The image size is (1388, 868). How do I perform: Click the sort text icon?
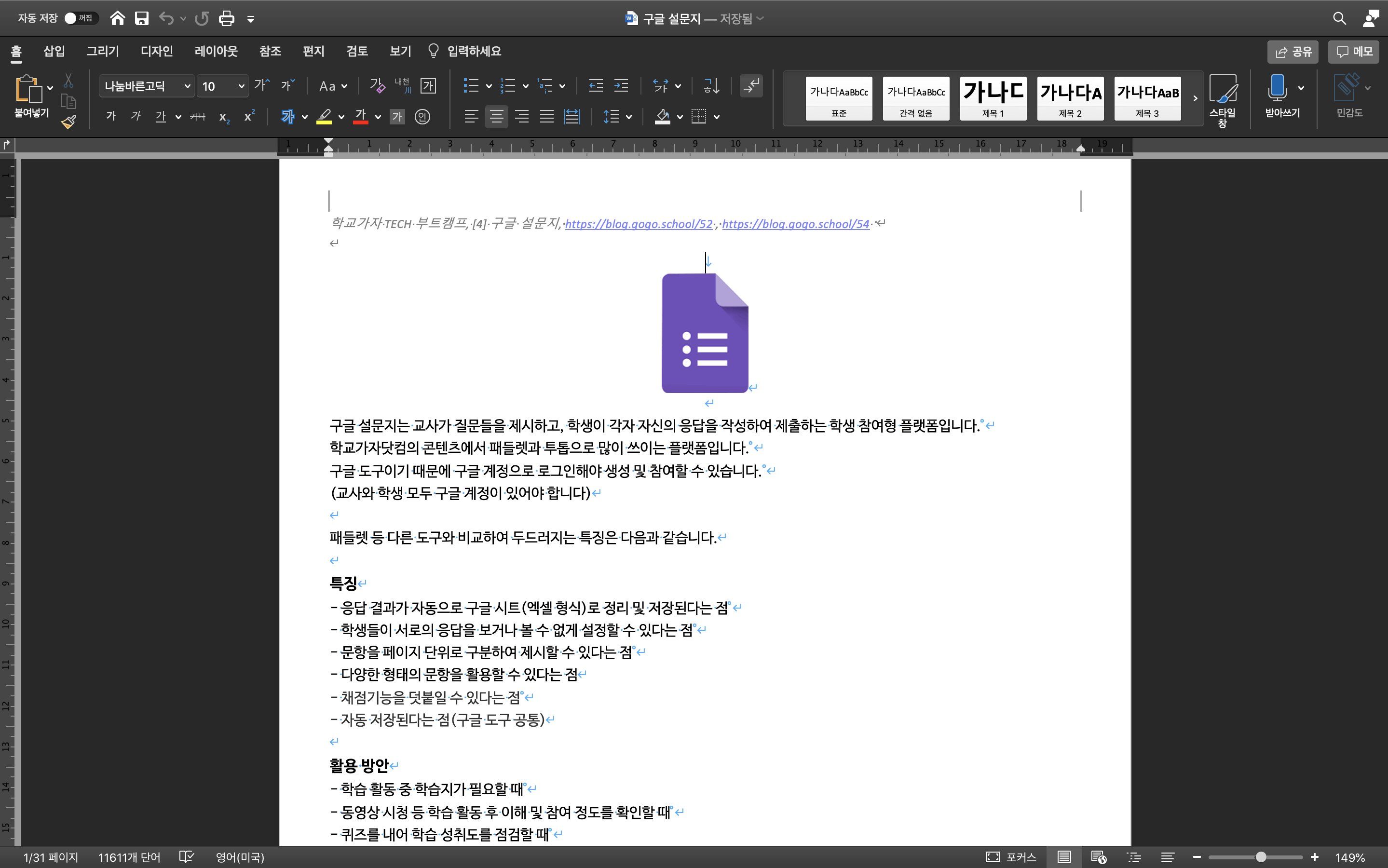[x=711, y=86]
